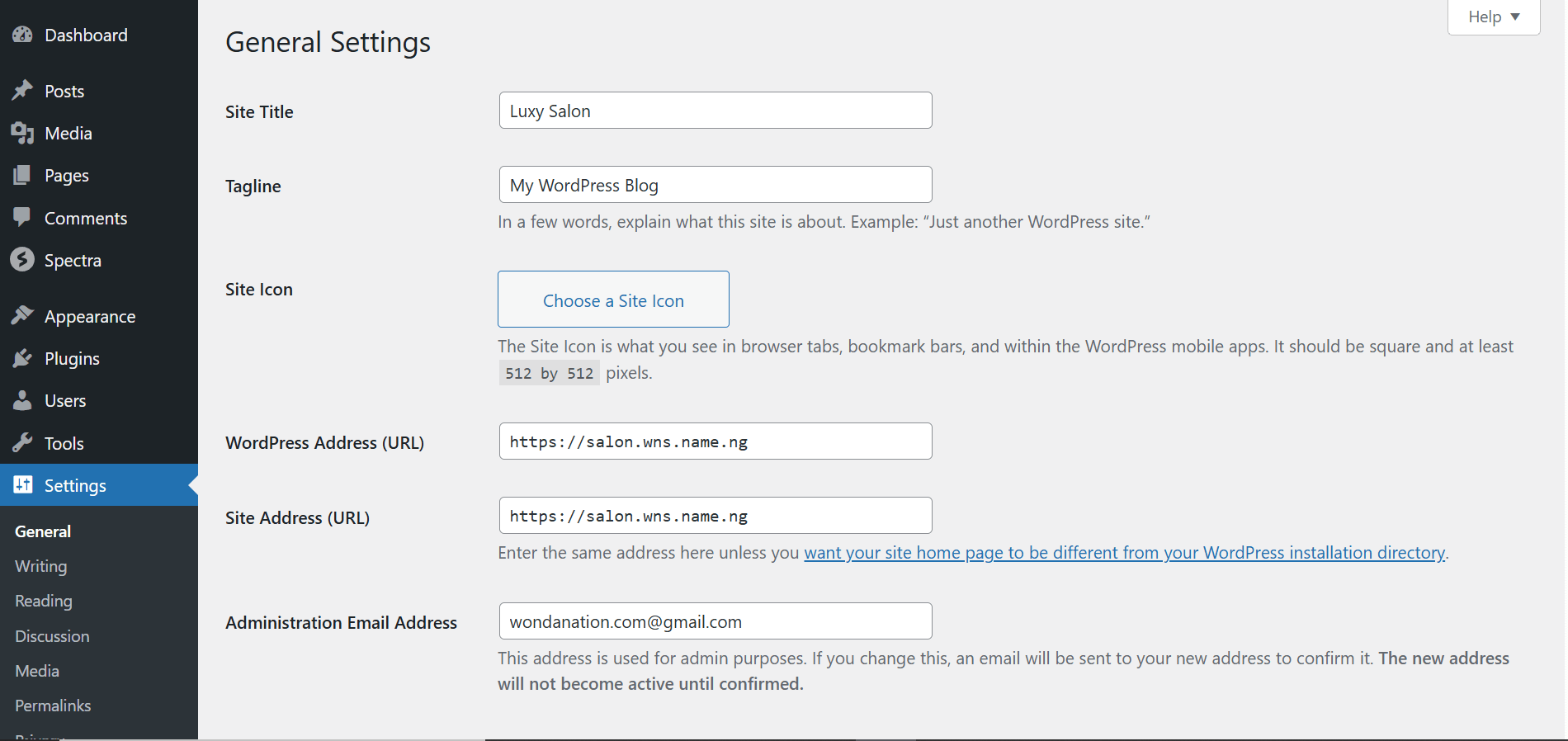This screenshot has height=741, width=1568.
Task: Click the Choose a Site Icon button
Action: click(x=613, y=300)
